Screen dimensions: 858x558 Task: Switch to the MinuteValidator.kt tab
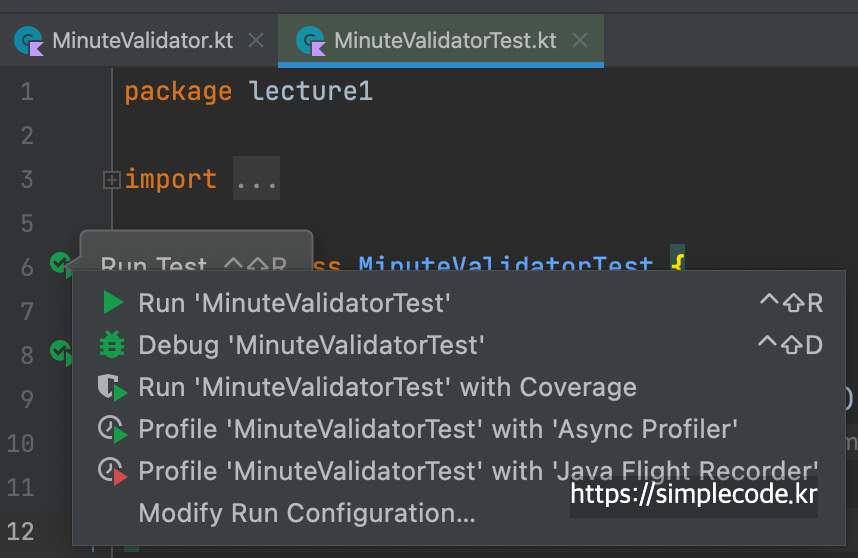[x=142, y=41]
